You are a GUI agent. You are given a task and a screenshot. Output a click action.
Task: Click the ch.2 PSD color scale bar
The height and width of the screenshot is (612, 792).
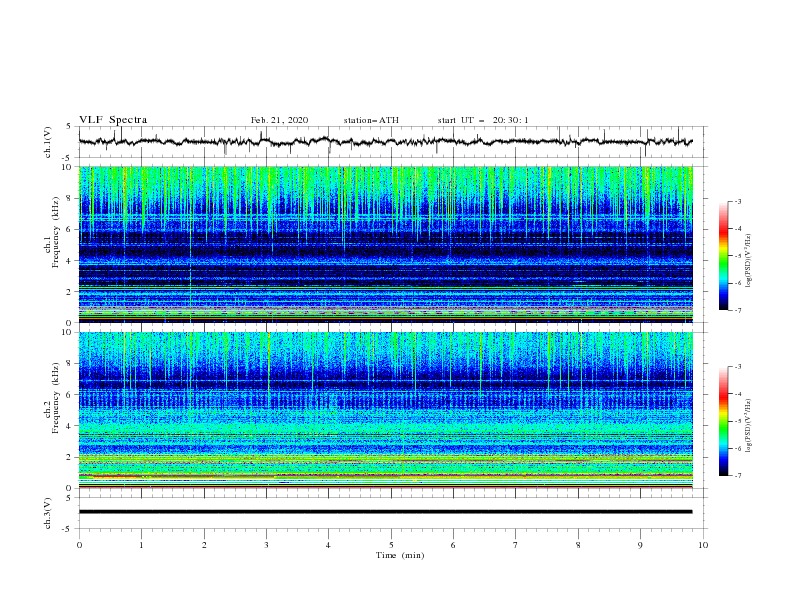723,421
